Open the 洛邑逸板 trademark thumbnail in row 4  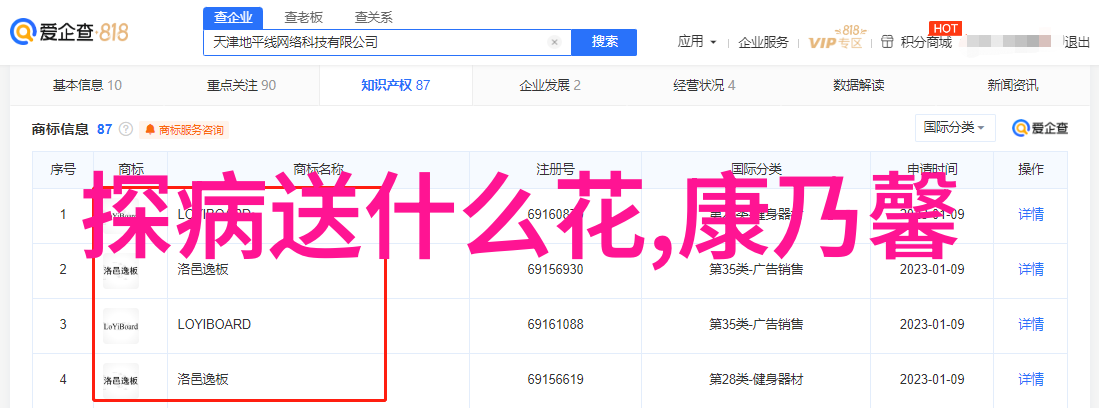[x=121, y=381]
